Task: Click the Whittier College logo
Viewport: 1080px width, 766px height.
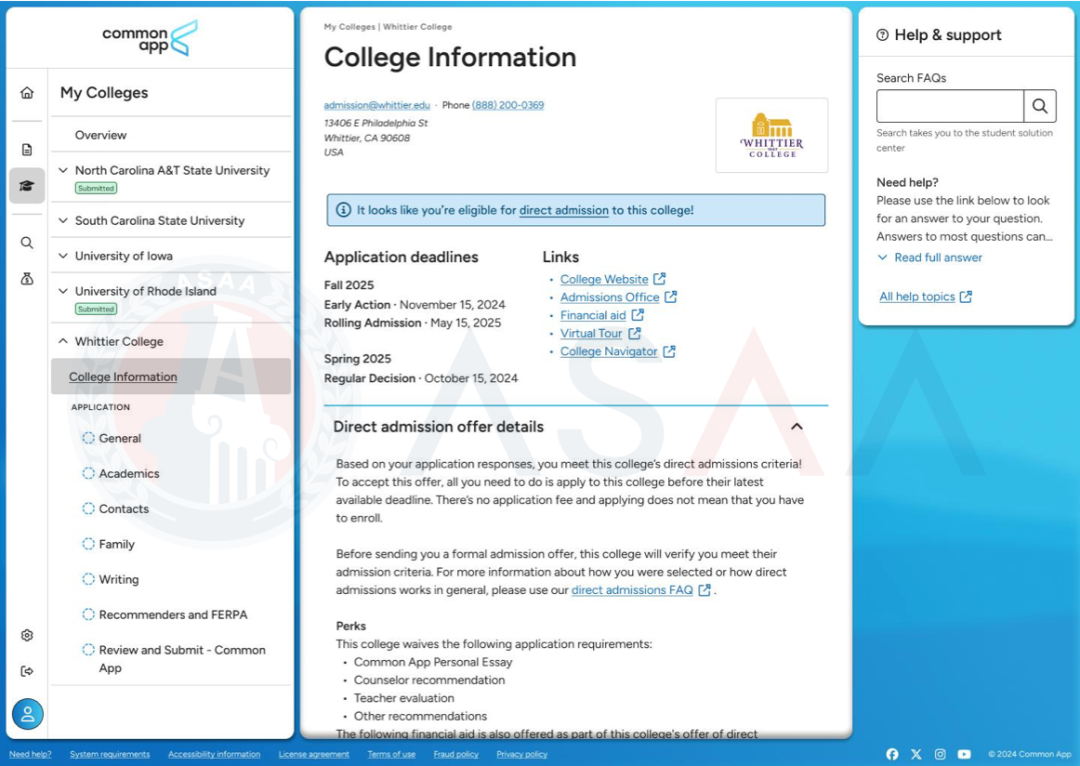Action: point(771,135)
